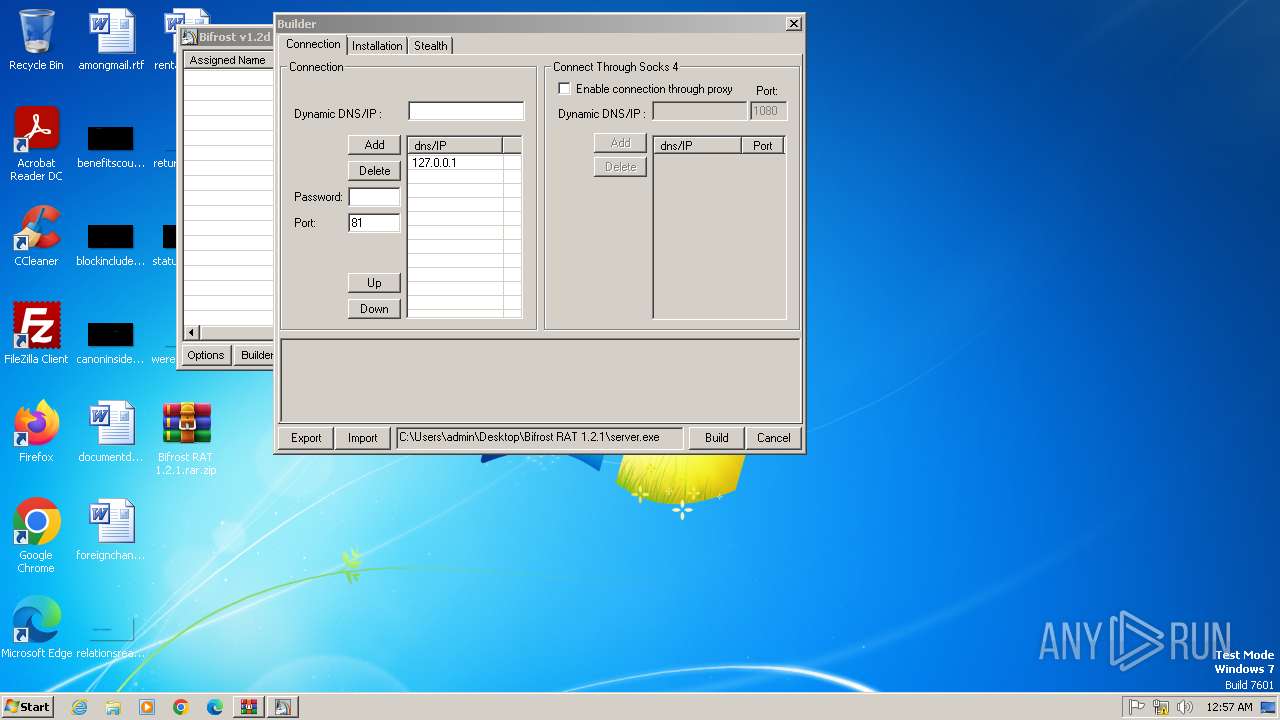Focus the server.exe output path field

540,438
